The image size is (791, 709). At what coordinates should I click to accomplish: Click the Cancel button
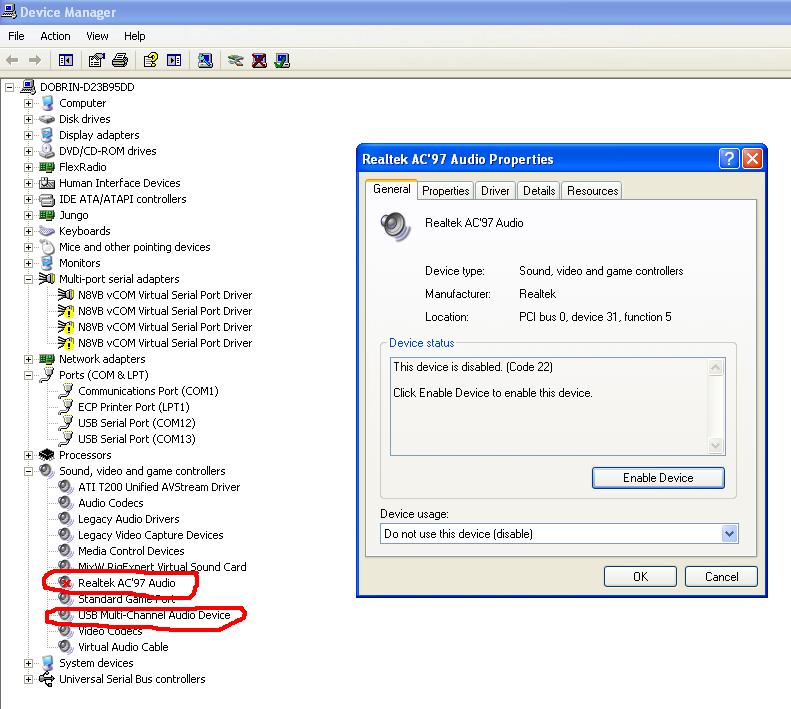(721, 577)
